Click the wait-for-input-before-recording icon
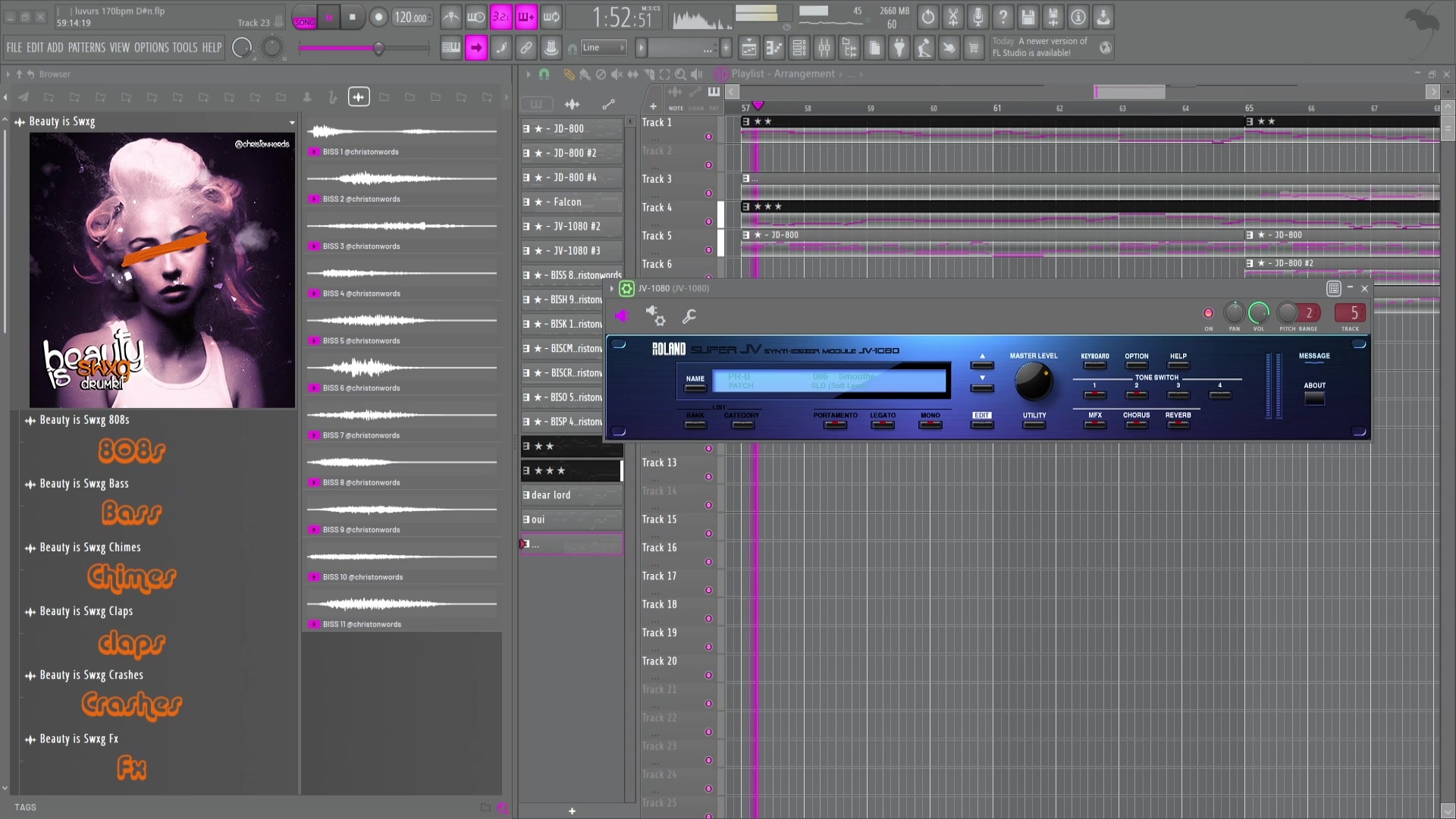Image resolution: width=1456 pixels, height=819 pixels. click(476, 17)
